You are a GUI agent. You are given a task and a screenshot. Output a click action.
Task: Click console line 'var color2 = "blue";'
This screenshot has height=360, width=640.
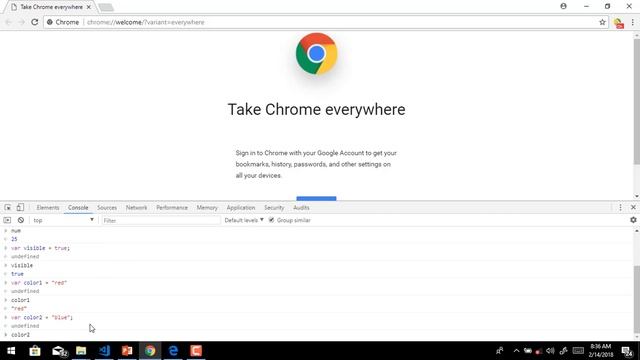click(42, 317)
